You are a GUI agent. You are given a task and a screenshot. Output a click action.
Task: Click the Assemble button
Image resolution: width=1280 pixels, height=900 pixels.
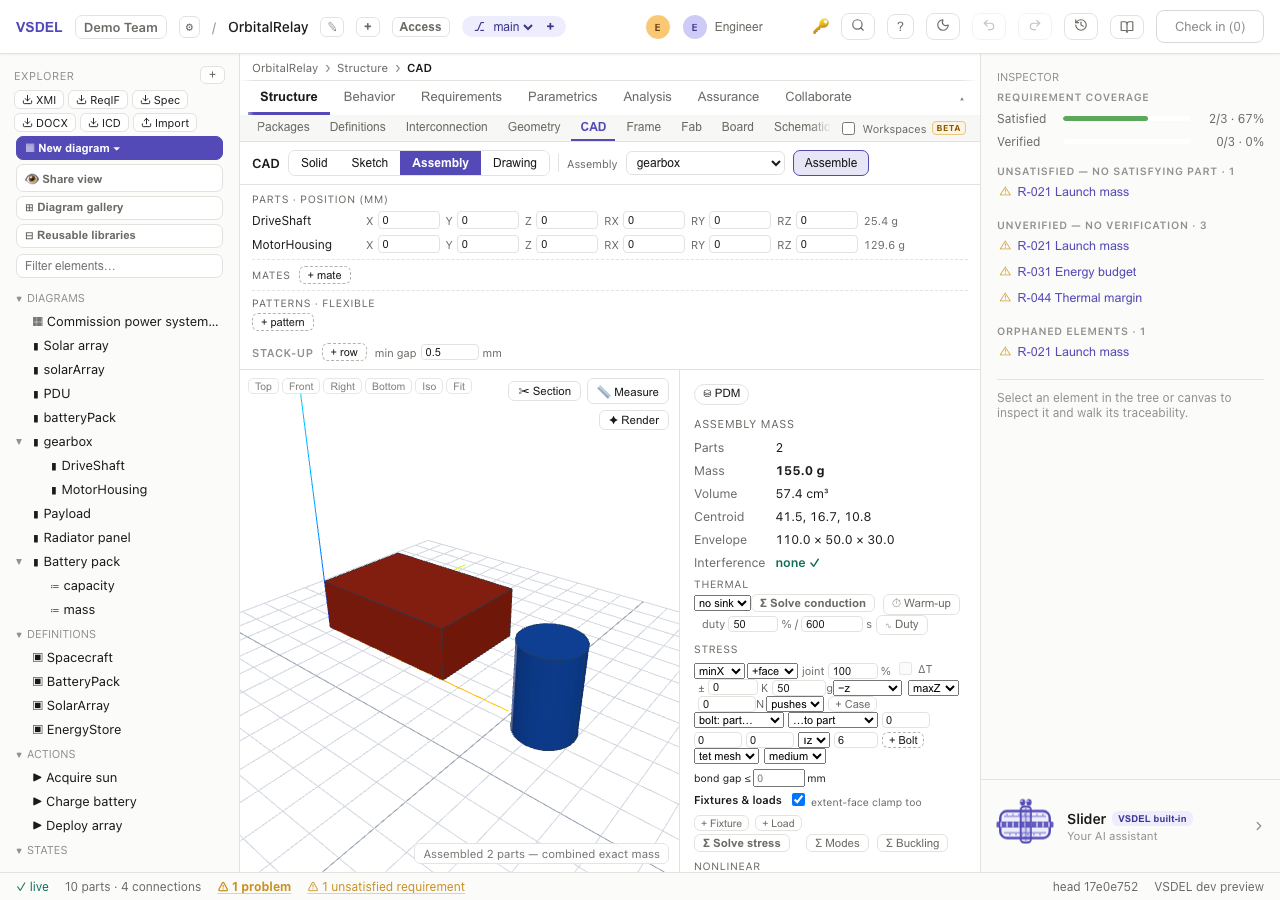[x=831, y=163]
